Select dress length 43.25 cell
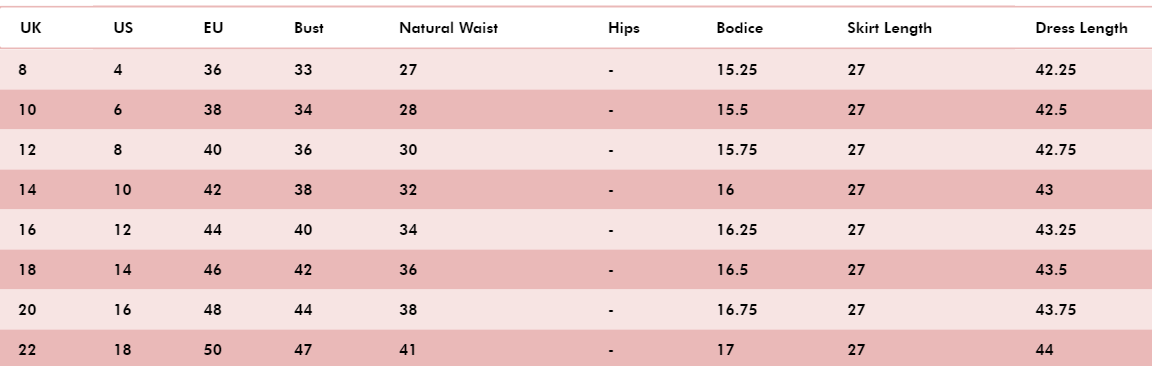This screenshot has height=366, width=1152. (1056, 230)
